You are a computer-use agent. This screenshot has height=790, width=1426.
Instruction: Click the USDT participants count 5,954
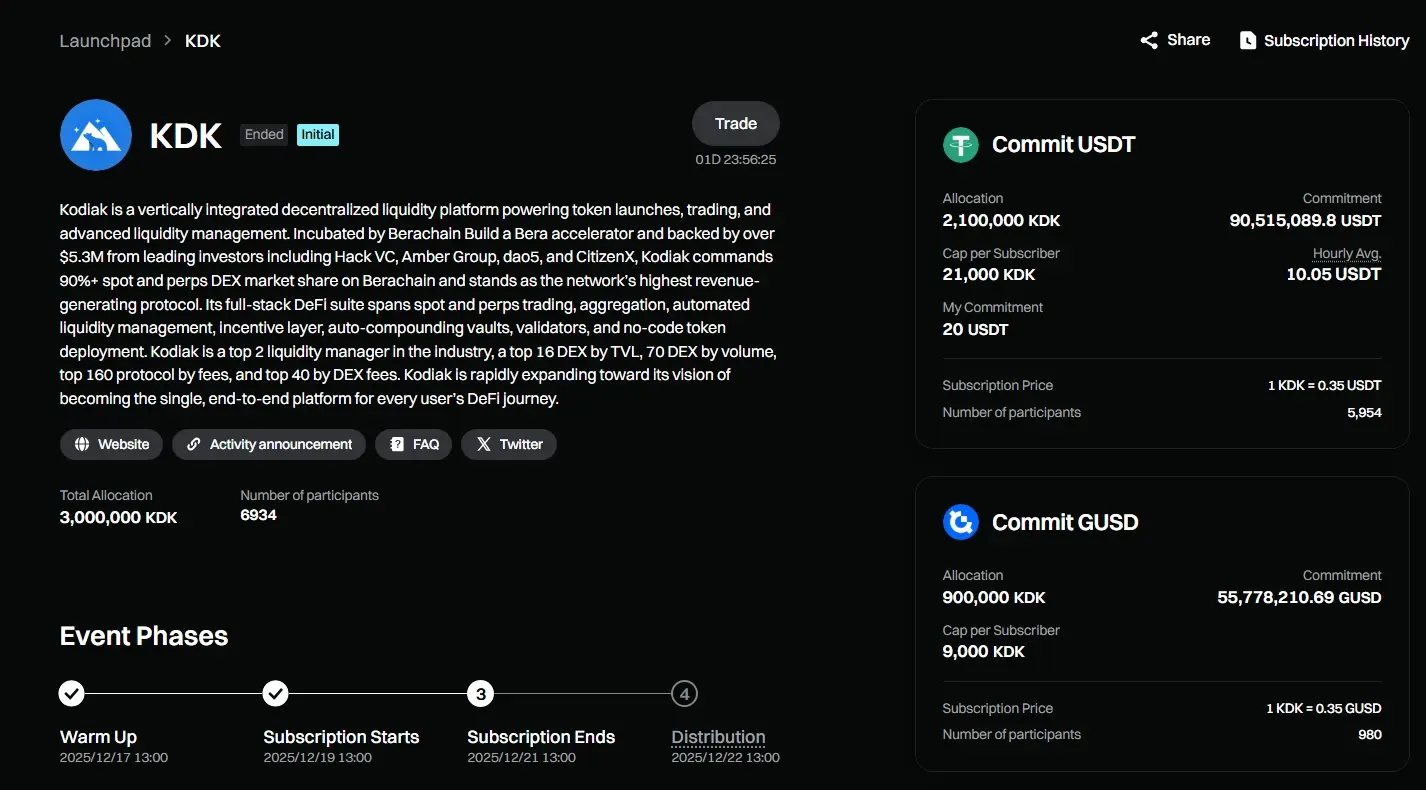click(x=1364, y=413)
